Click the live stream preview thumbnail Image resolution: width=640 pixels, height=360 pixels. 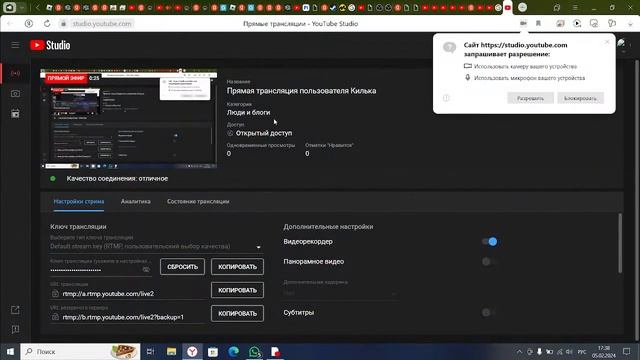point(129,119)
